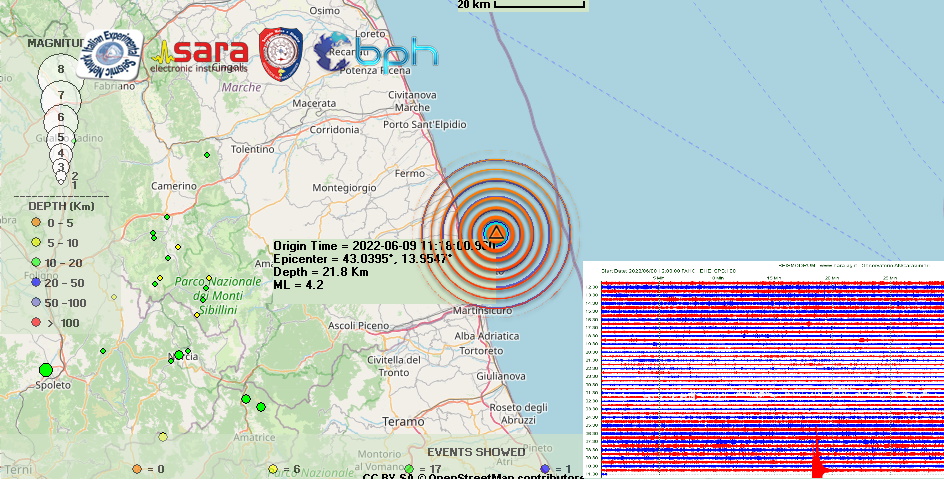Click the yellow events count dot showing 6

point(273,469)
